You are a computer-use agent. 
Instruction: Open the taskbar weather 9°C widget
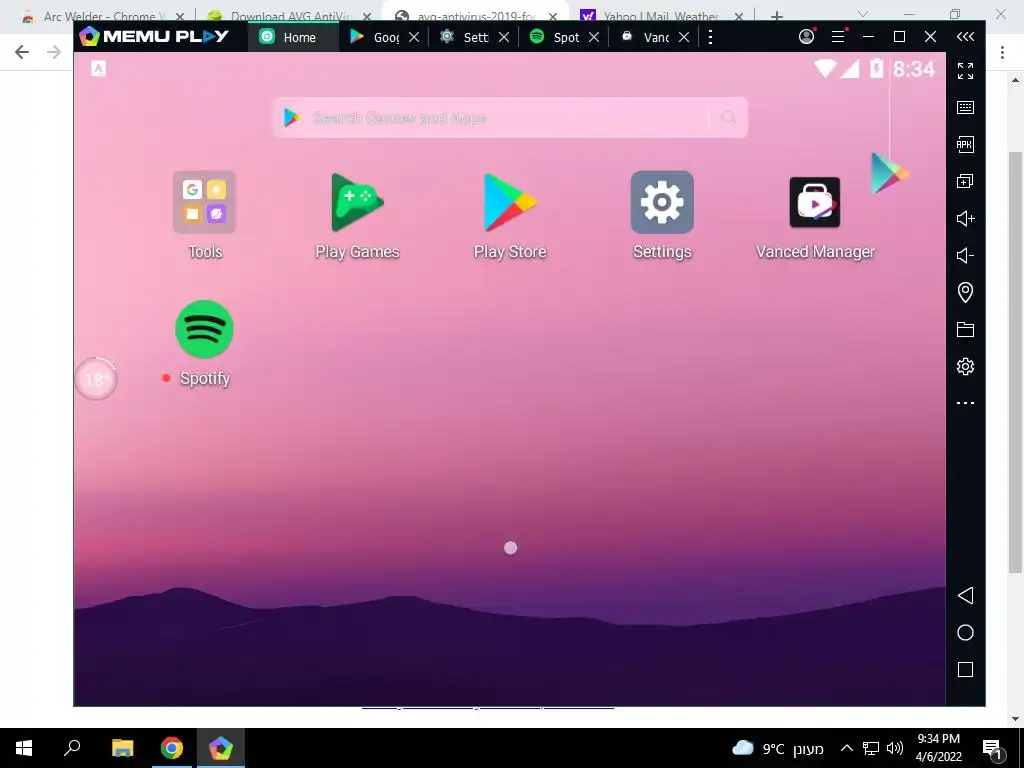(778, 748)
